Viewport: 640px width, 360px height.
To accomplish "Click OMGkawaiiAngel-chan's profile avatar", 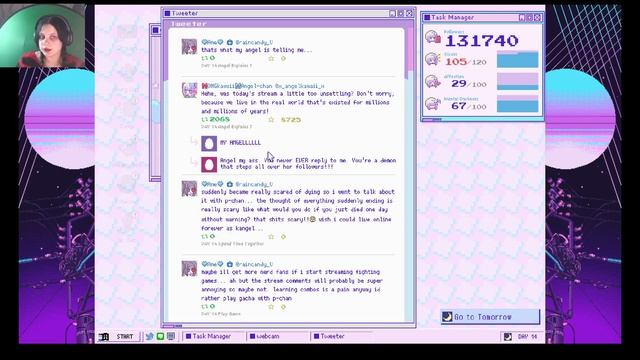I will (189, 90).
